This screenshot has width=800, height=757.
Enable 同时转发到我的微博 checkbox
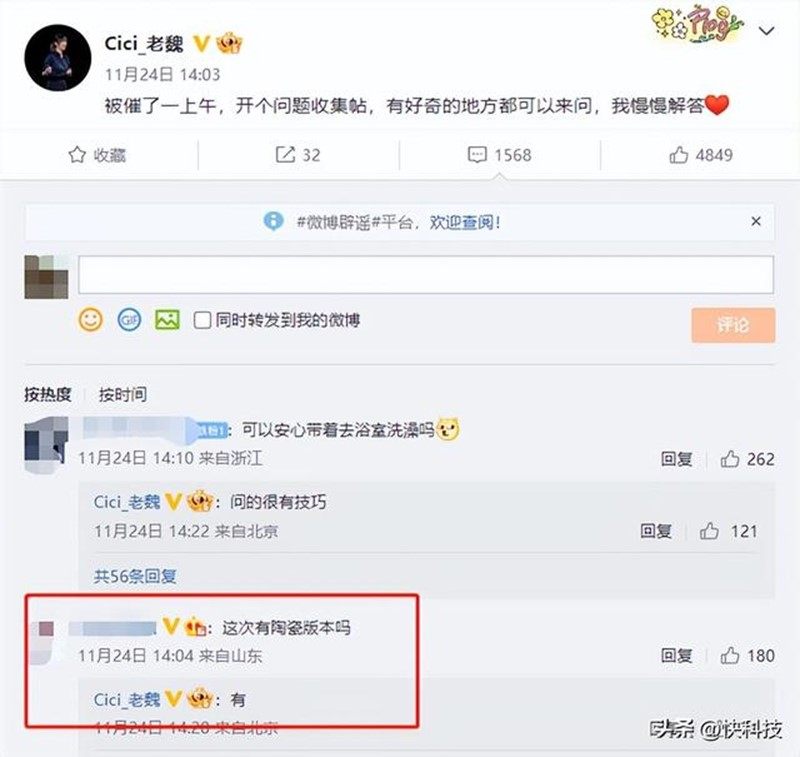tap(202, 320)
